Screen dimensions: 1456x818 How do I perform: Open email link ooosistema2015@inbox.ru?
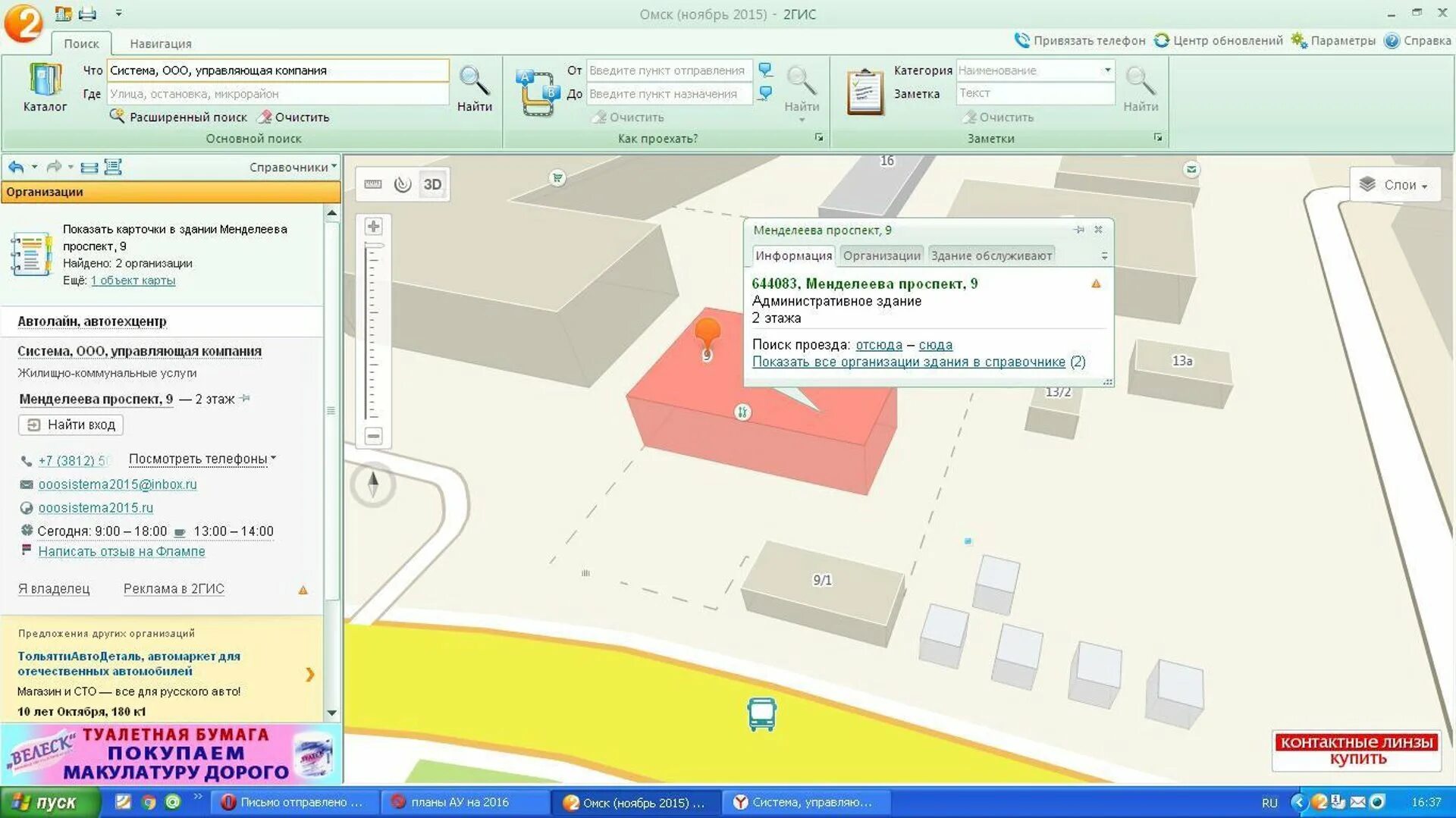[118, 484]
